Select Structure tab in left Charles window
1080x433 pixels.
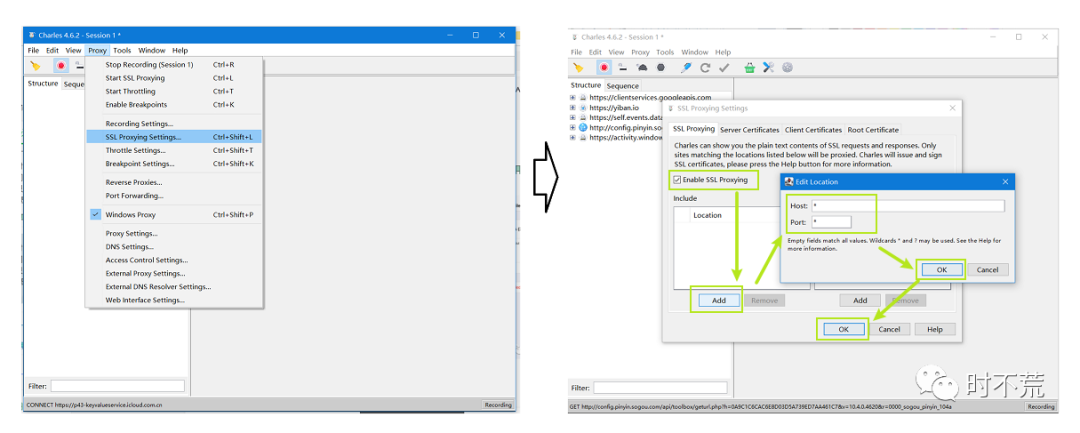tap(43, 83)
